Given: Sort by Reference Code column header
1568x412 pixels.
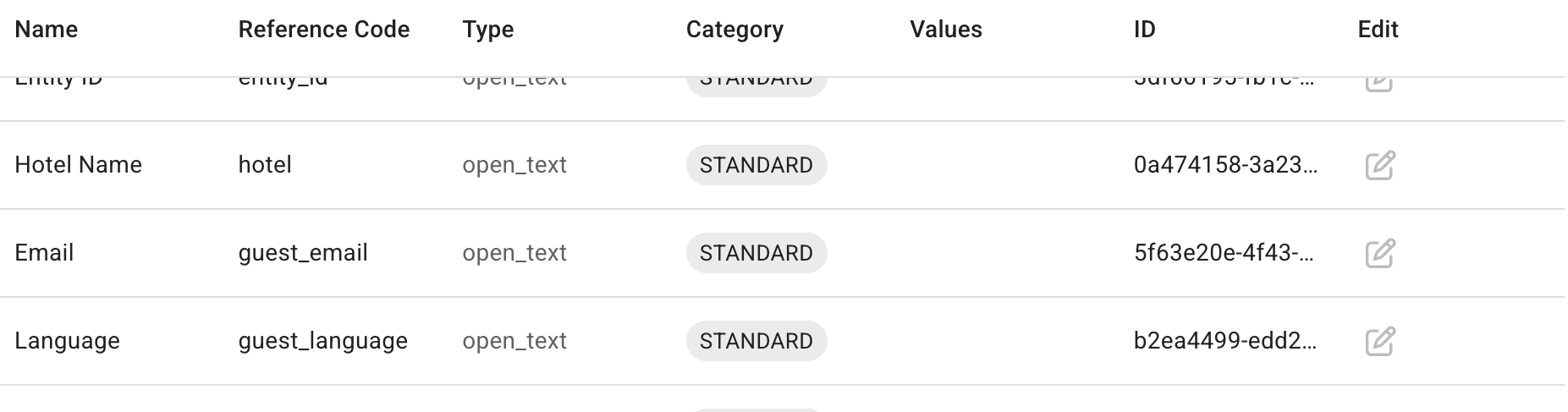Looking at the screenshot, I should coord(324,30).
